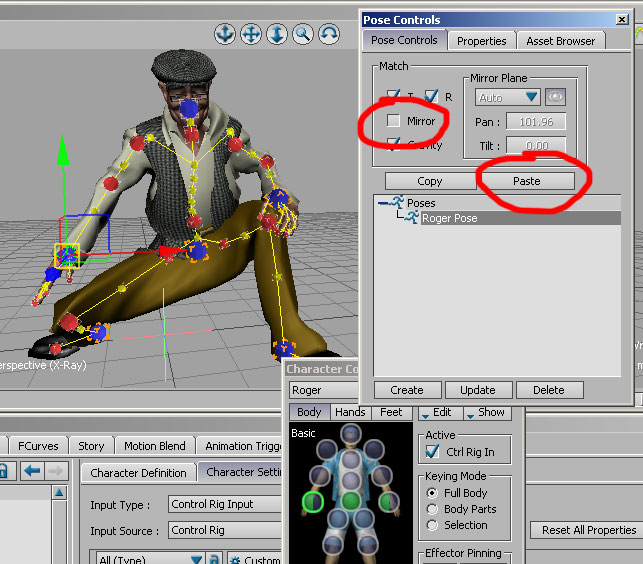
Task: Click the Update pose button
Action: [x=478, y=390]
